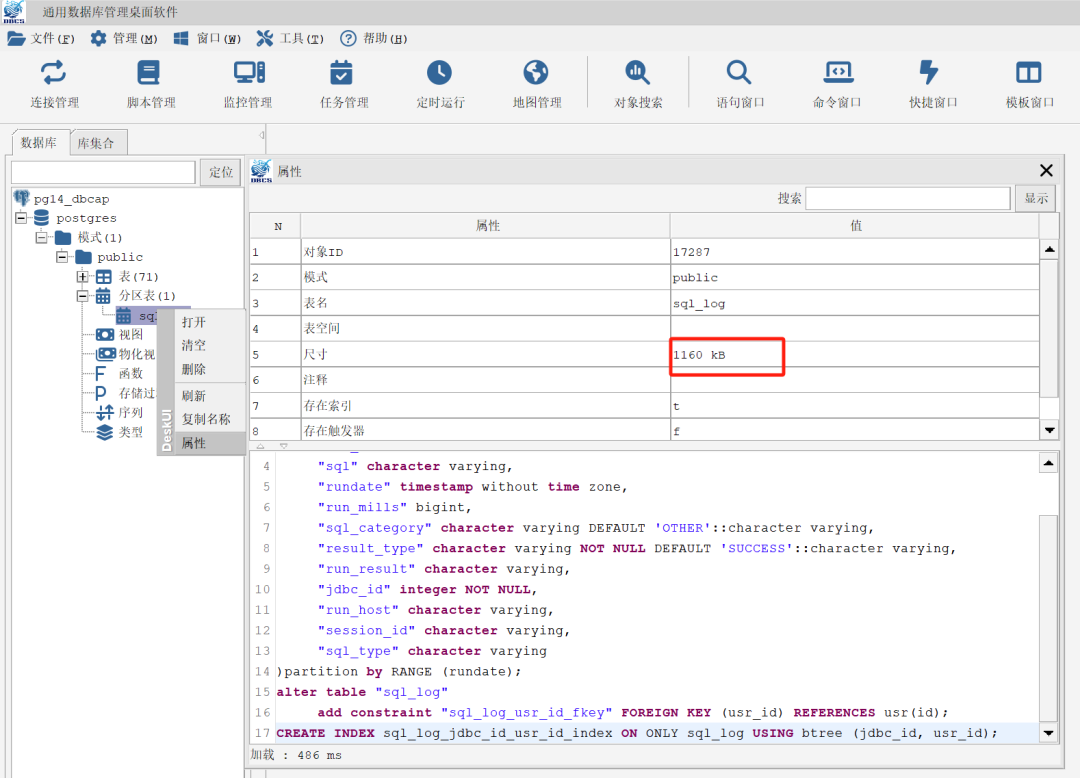1080x778 pixels.
Task: Choose 复制名称 from the context menu
Action: point(206,419)
